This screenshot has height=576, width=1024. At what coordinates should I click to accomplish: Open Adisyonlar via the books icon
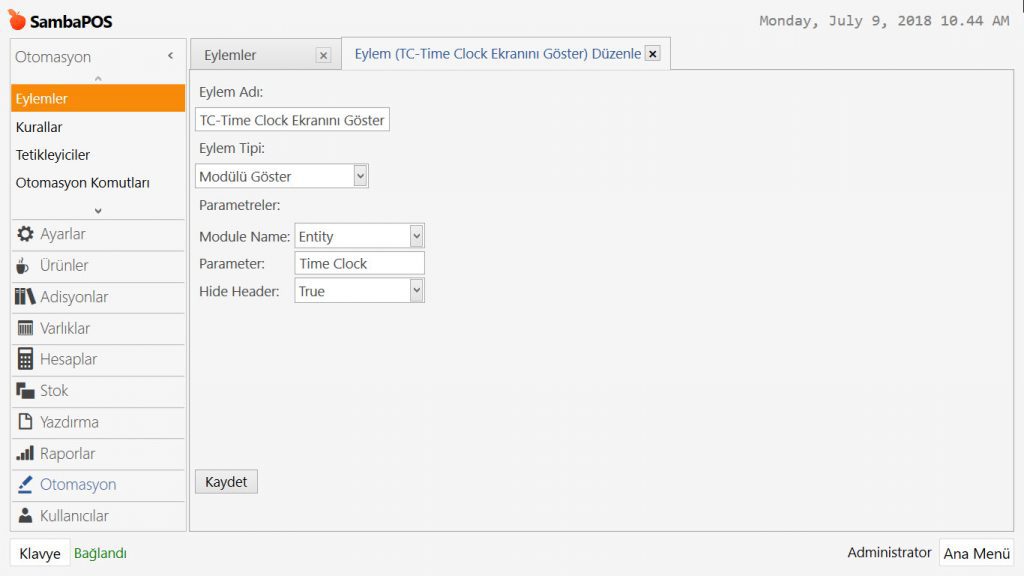tap(26, 297)
